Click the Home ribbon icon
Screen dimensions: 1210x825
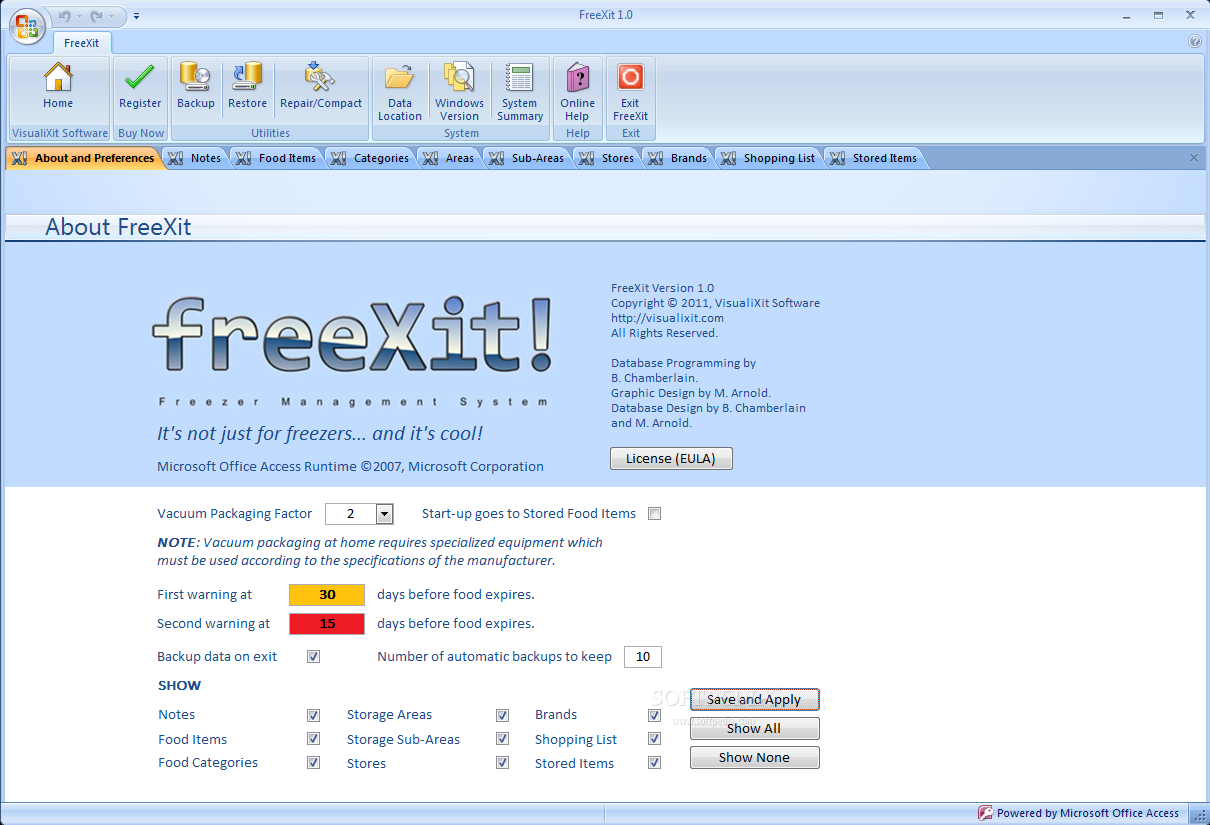(58, 77)
